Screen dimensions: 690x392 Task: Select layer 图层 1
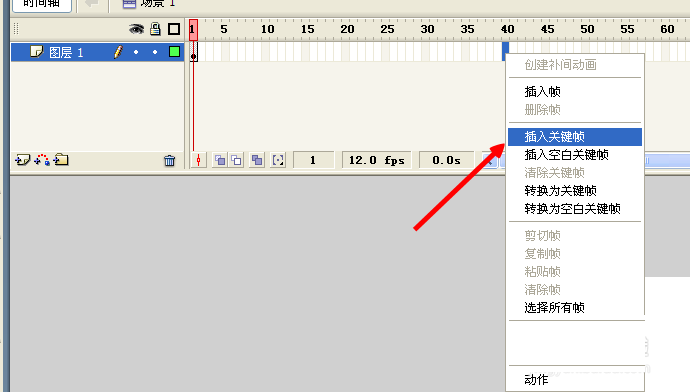[x=97, y=52]
